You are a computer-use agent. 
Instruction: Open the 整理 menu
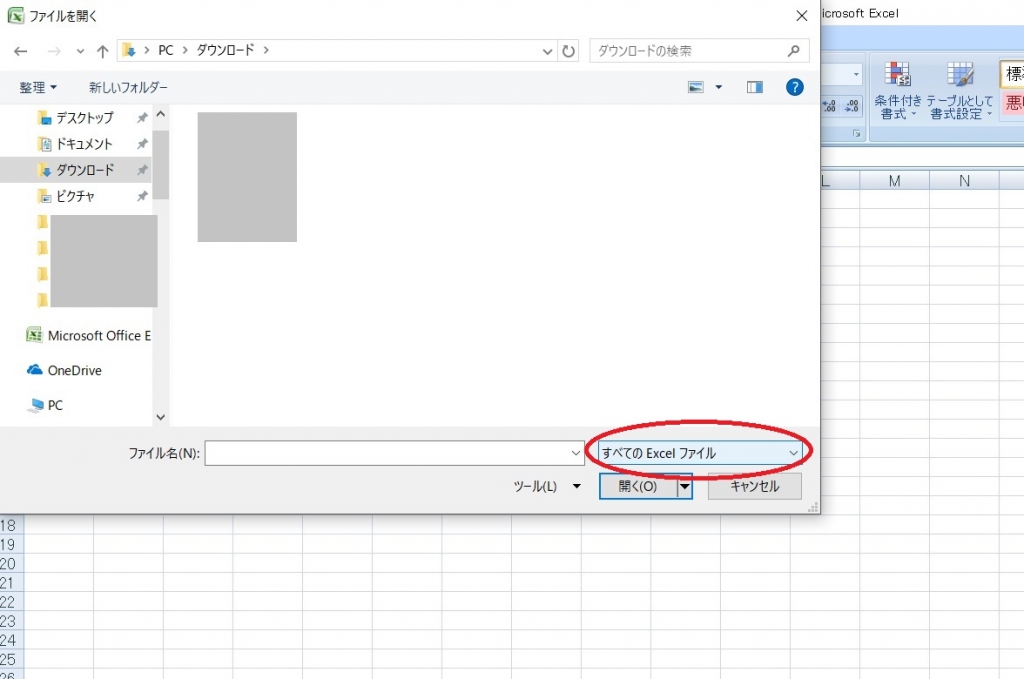(38, 88)
